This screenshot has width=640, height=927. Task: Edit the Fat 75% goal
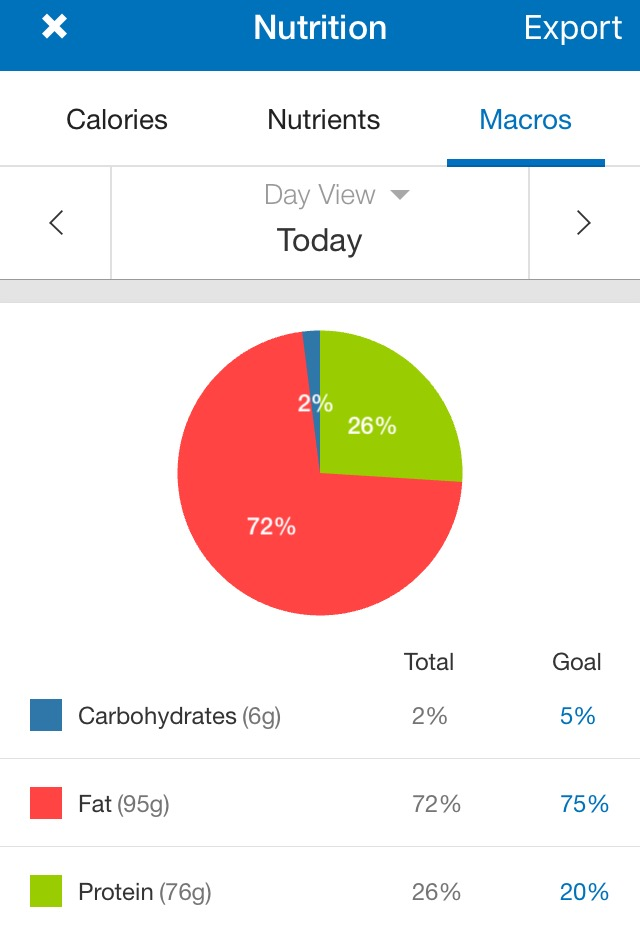click(x=584, y=804)
